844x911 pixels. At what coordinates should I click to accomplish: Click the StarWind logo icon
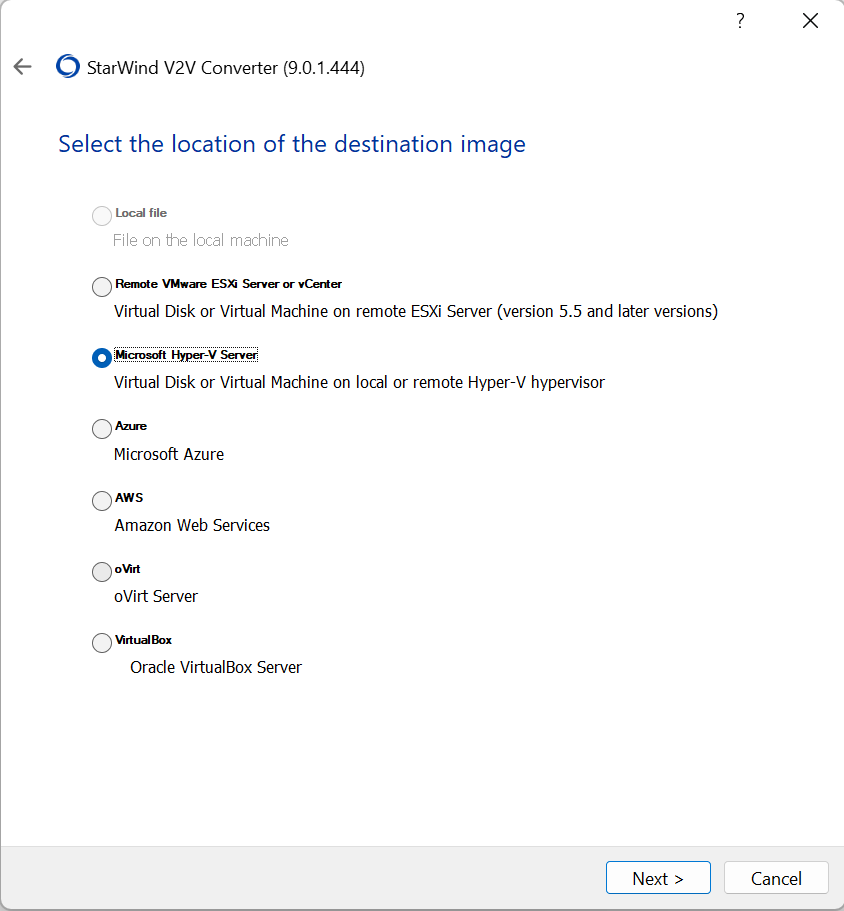tap(67, 66)
